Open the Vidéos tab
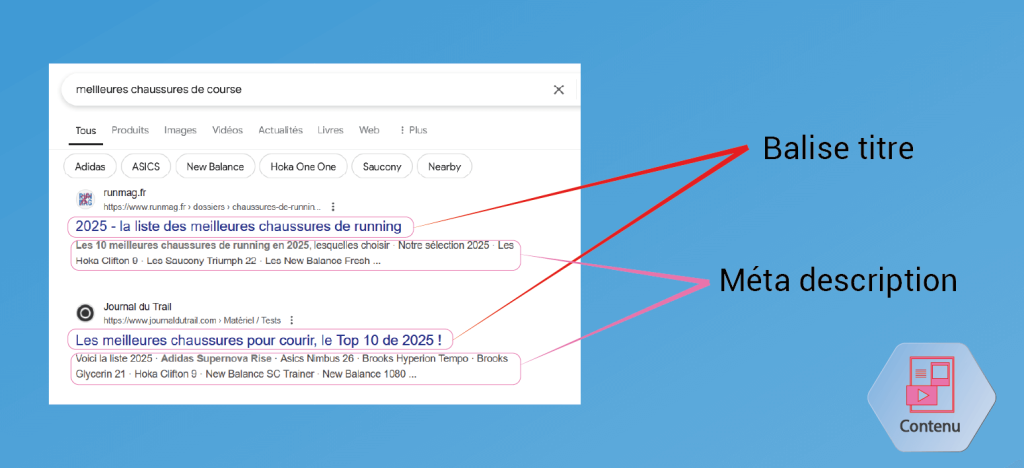The height and width of the screenshot is (468, 1024). click(227, 130)
